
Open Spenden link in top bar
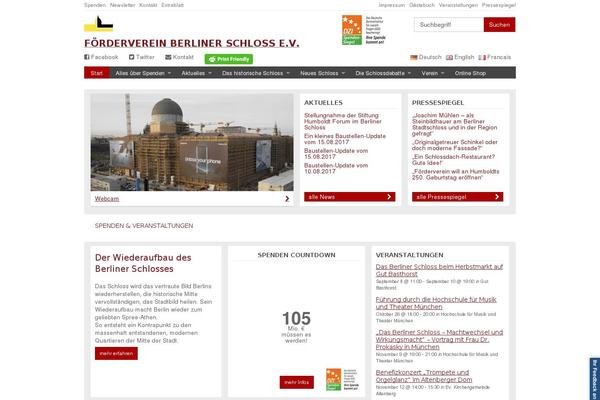[95, 5]
